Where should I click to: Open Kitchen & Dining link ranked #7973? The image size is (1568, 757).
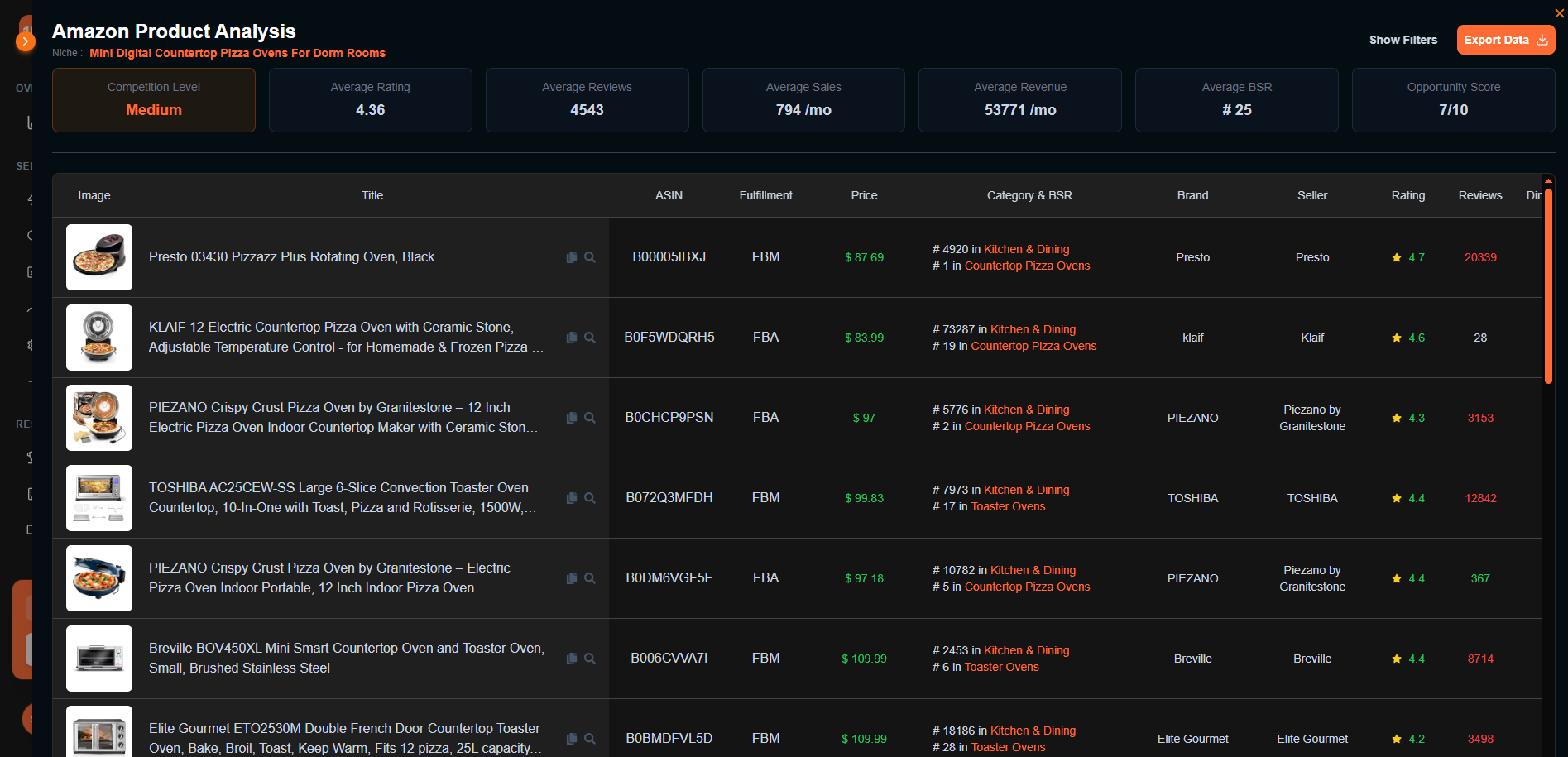[x=1026, y=490]
